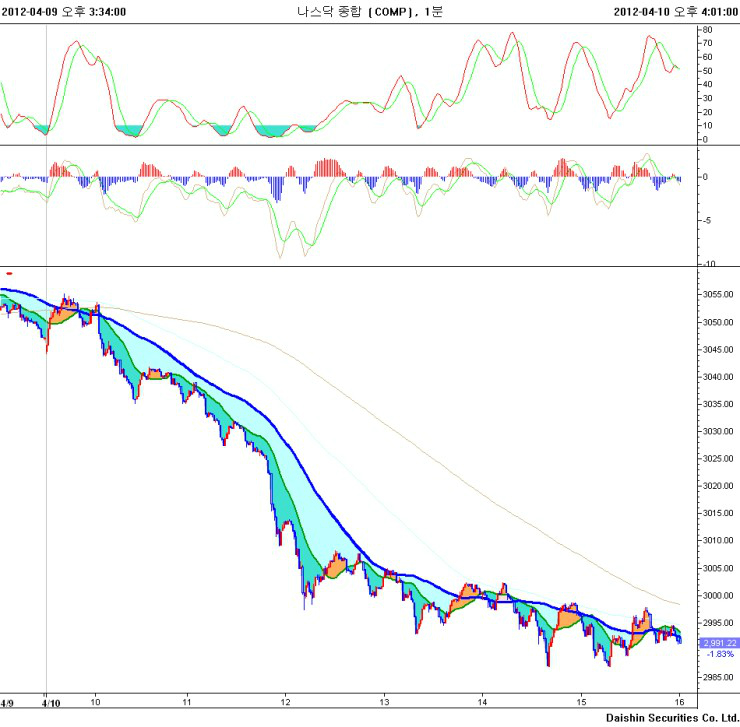Screen dimensions: 740x727
Task: Click the 12 hour label on time axis
Action: 286,703
